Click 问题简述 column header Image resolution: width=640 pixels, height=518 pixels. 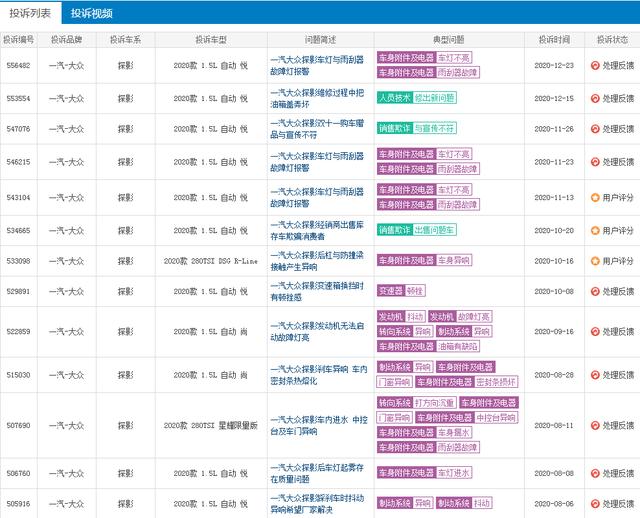[x=320, y=40]
